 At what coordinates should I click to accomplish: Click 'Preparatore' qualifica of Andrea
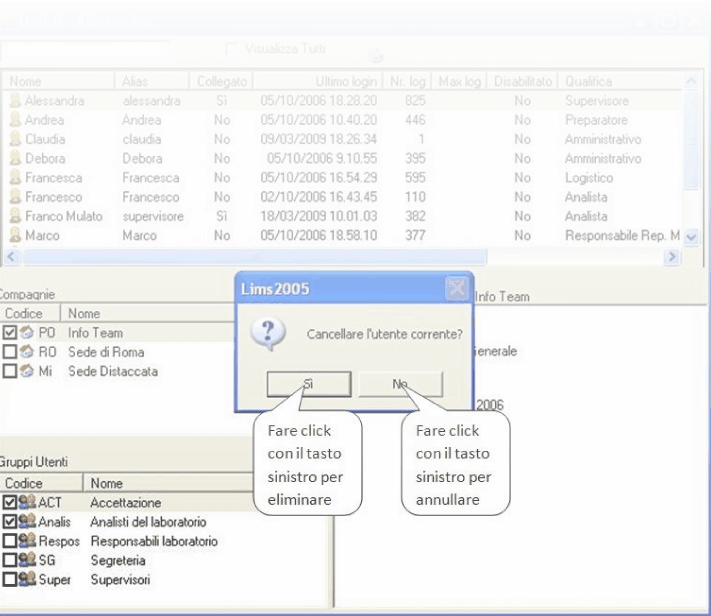[x=596, y=120]
